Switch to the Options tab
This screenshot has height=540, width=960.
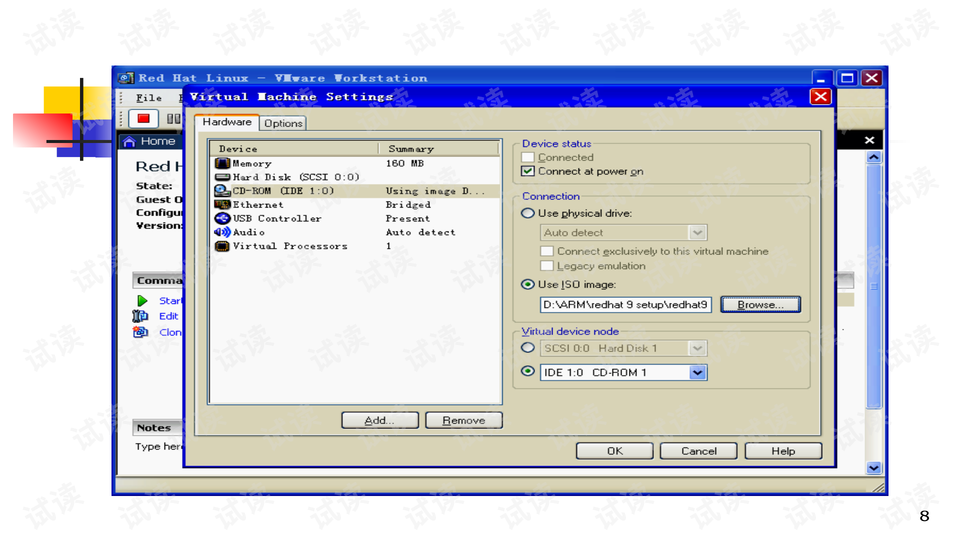point(283,123)
